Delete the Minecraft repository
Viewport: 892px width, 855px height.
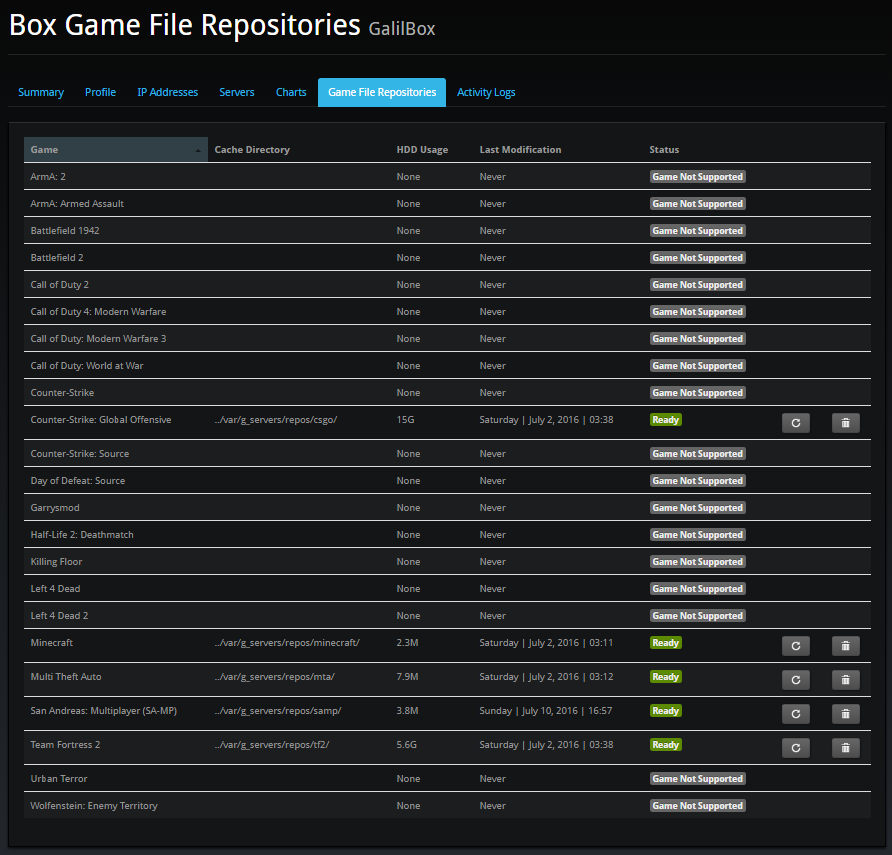(x=845, y=646)
